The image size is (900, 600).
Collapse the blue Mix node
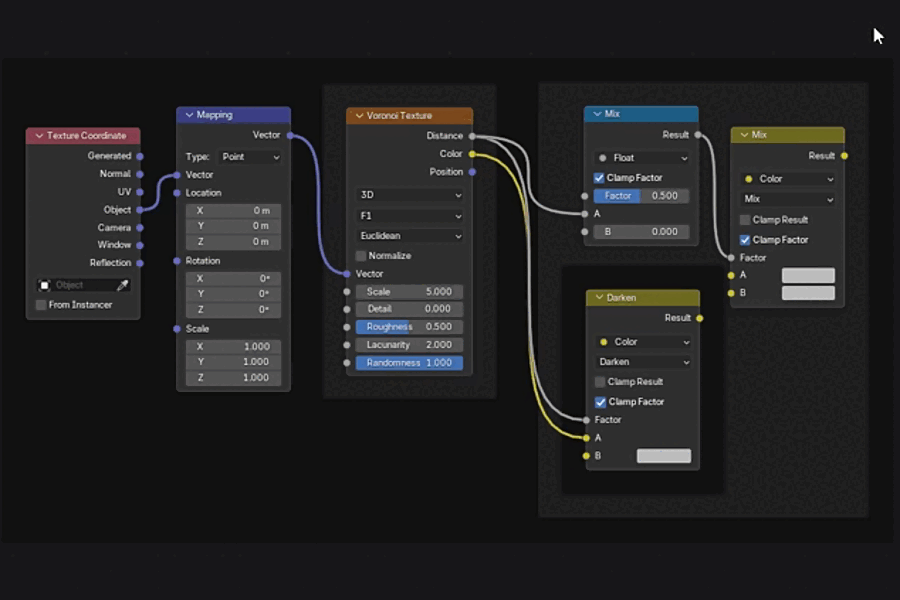click(x=597, y=114)
